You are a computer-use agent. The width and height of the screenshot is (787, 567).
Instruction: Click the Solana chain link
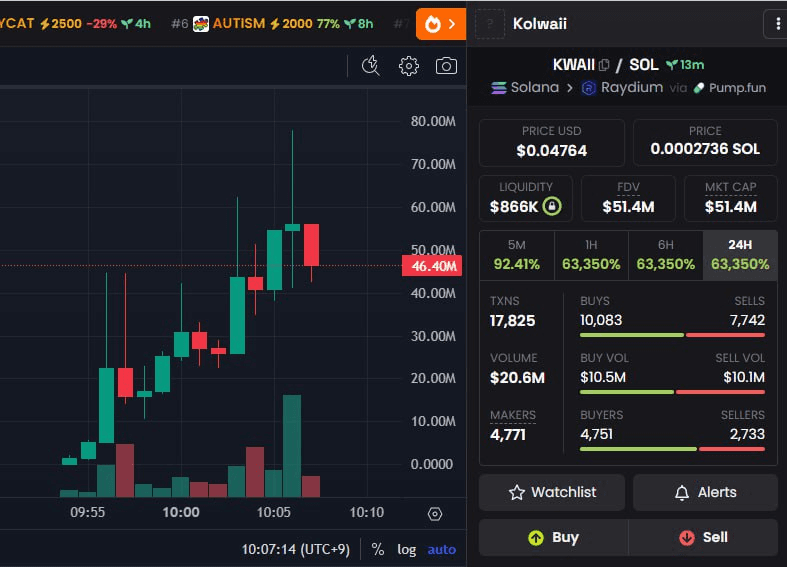point(525,87)
